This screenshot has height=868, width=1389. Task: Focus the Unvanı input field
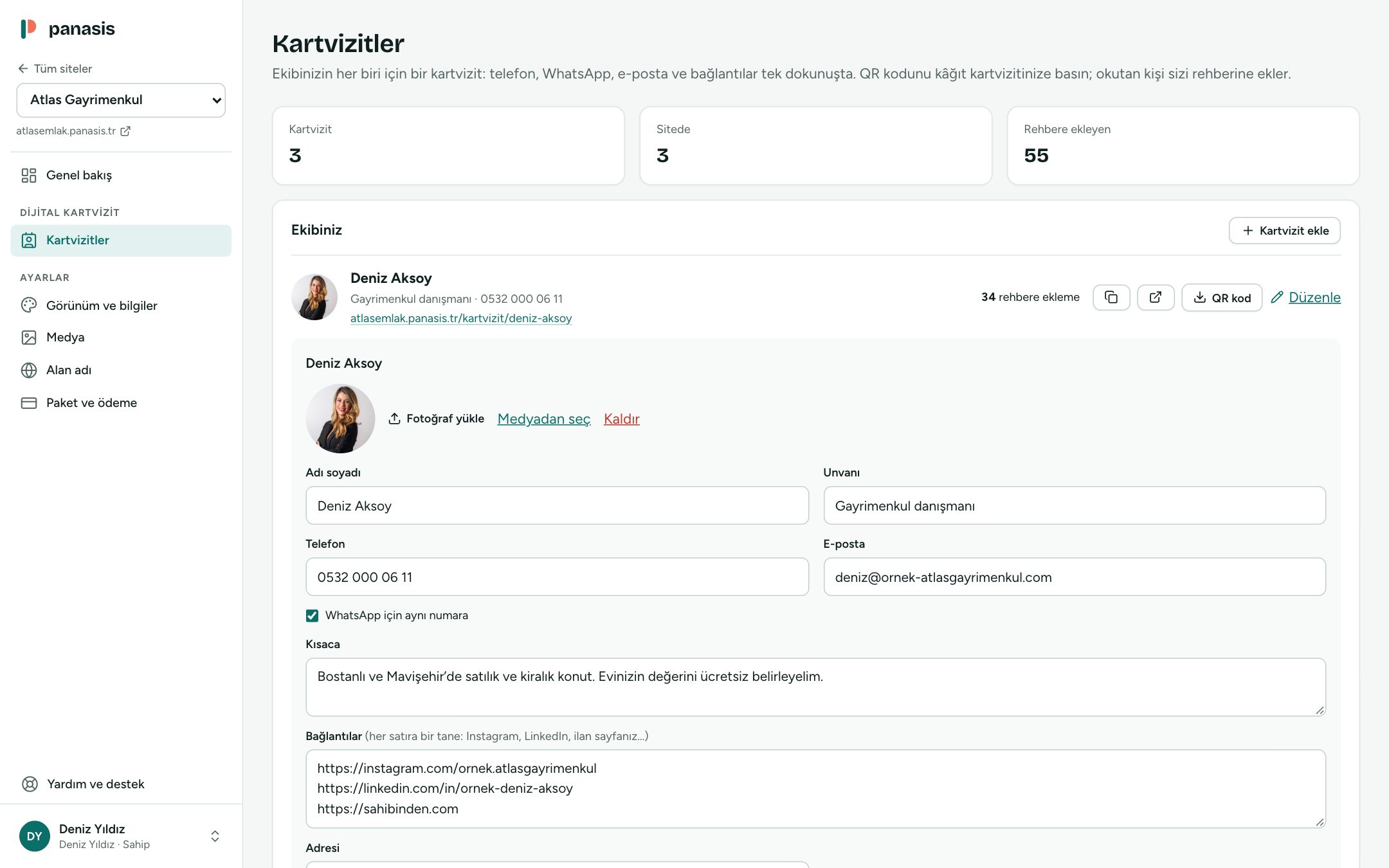tap(1075, 505)
